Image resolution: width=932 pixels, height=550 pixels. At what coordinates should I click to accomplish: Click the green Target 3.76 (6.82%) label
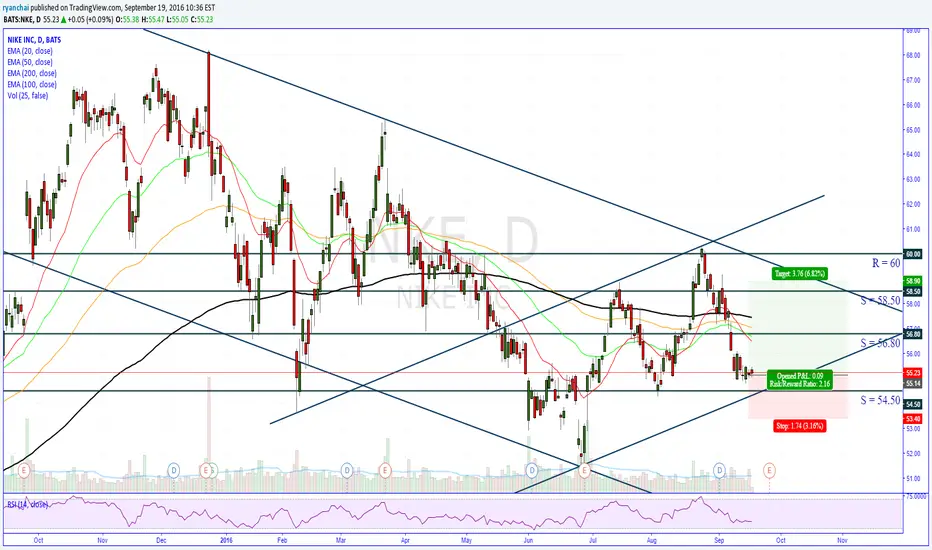pyautogui.click(x=799, y=274)
